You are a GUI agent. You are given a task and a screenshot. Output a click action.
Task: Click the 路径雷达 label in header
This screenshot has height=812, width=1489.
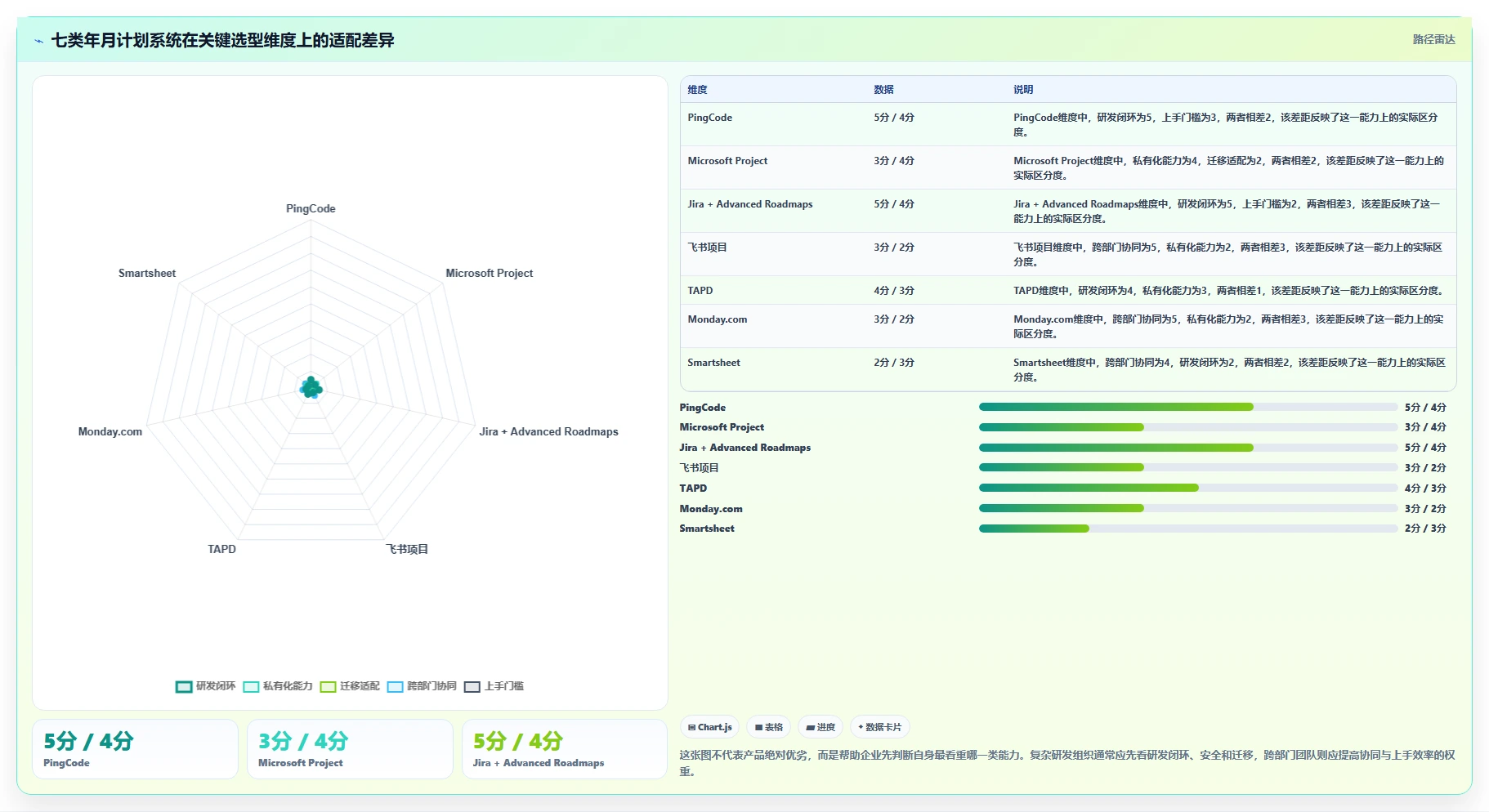[x=1433, y=39]
